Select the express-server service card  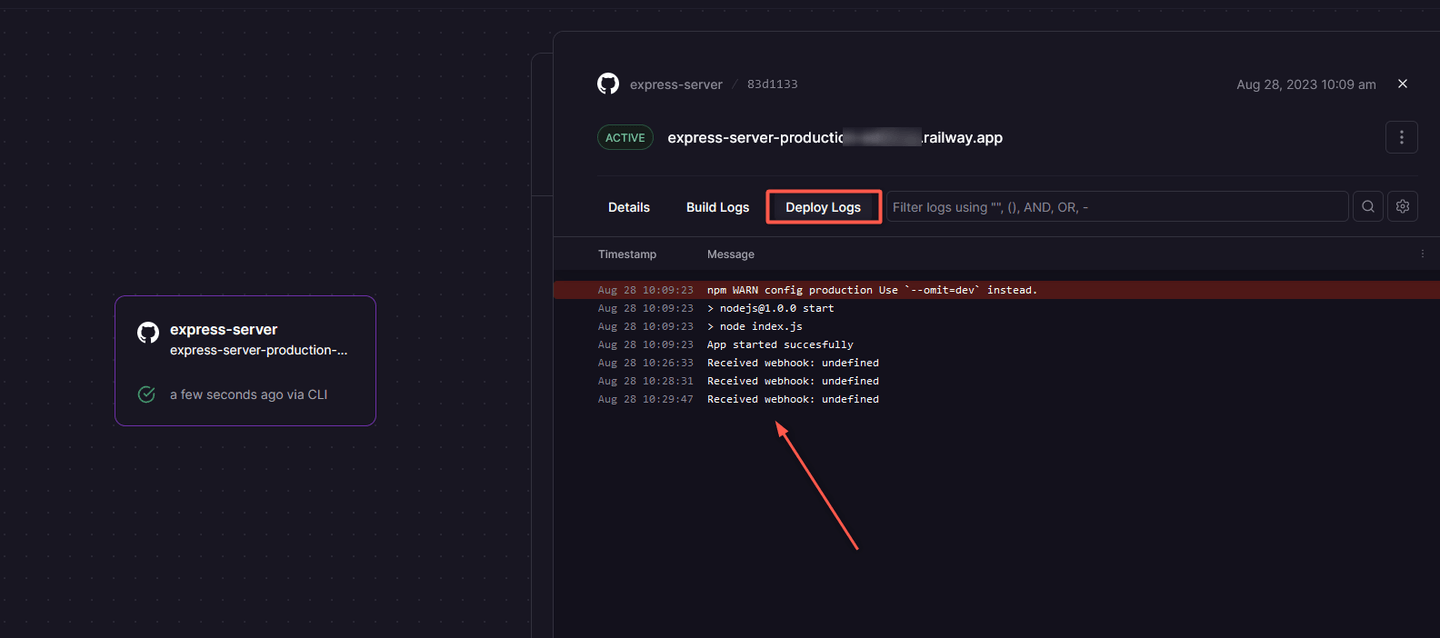[x=245, y=360]
